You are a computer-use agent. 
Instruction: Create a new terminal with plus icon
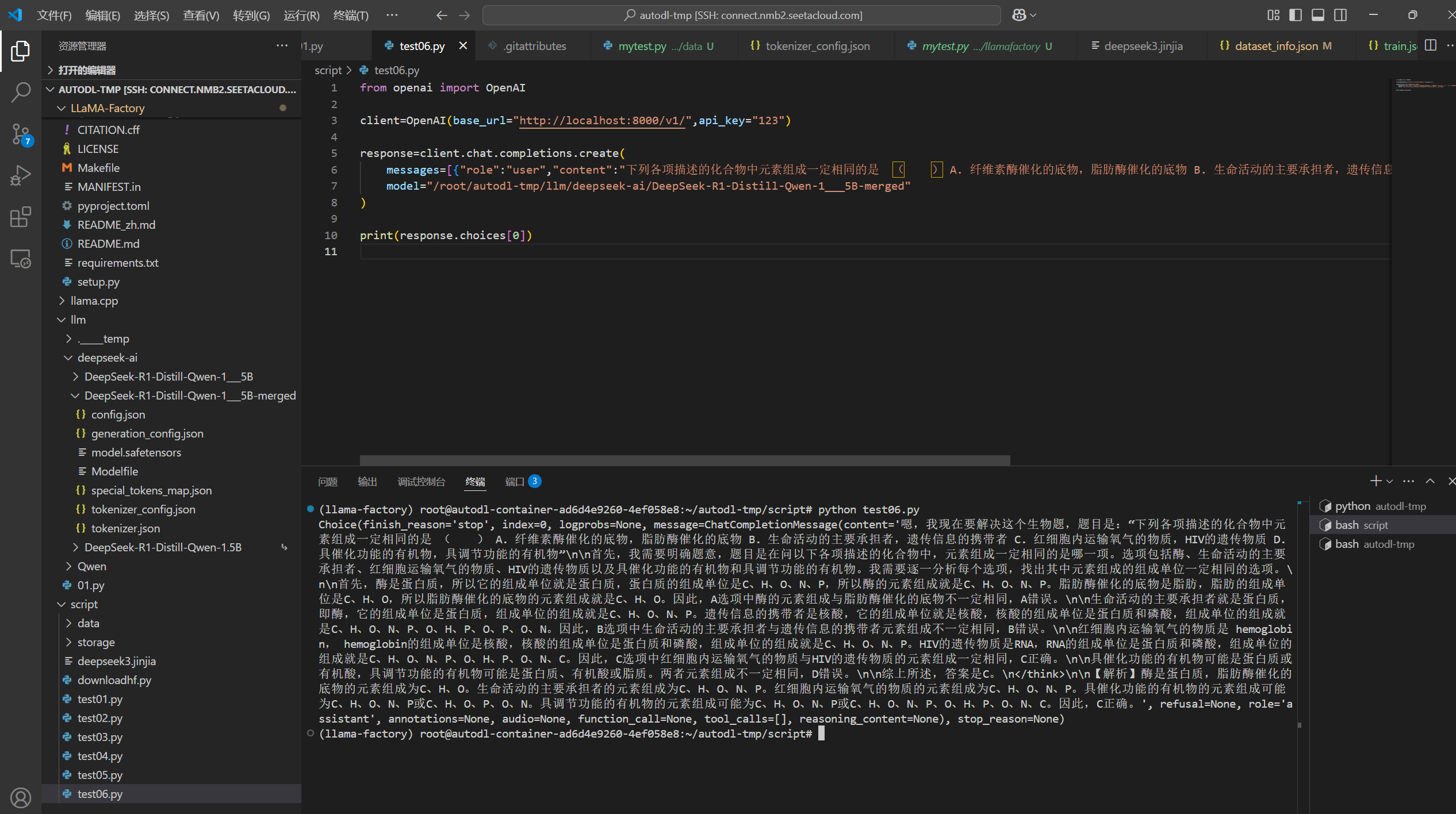pos(1375,481)
